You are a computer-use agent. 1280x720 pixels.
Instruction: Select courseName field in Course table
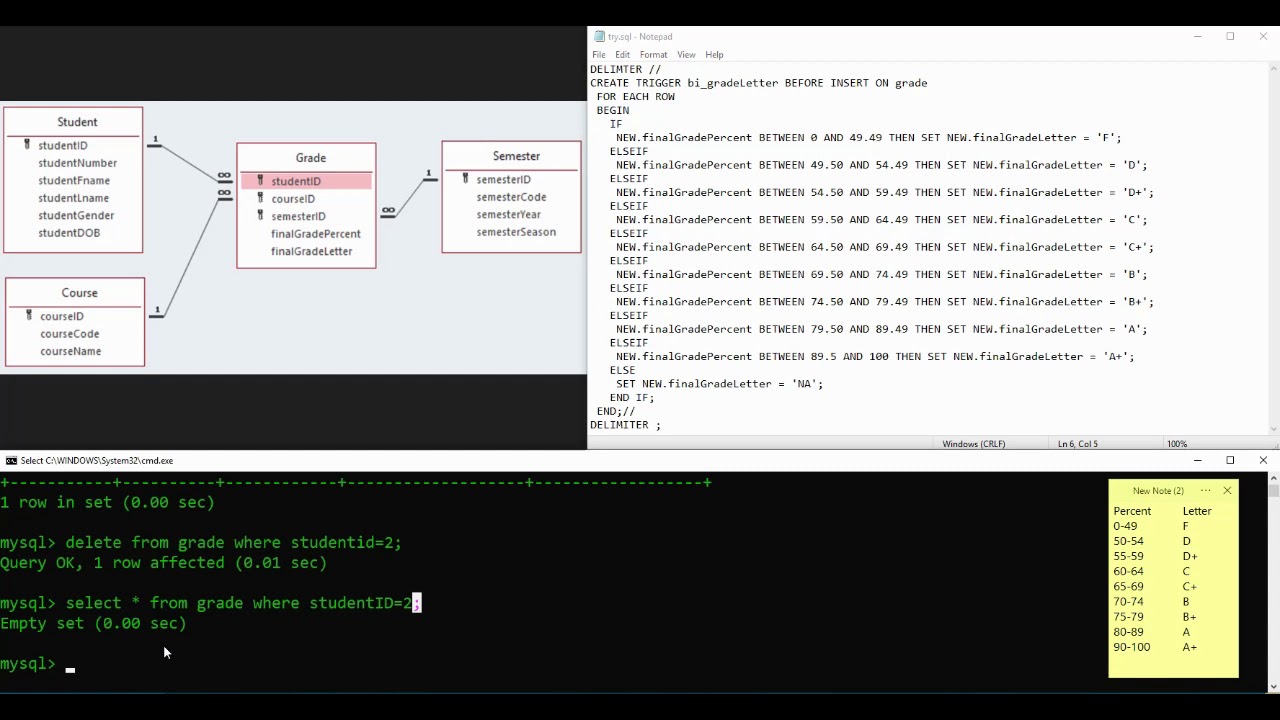click(70, 351)
